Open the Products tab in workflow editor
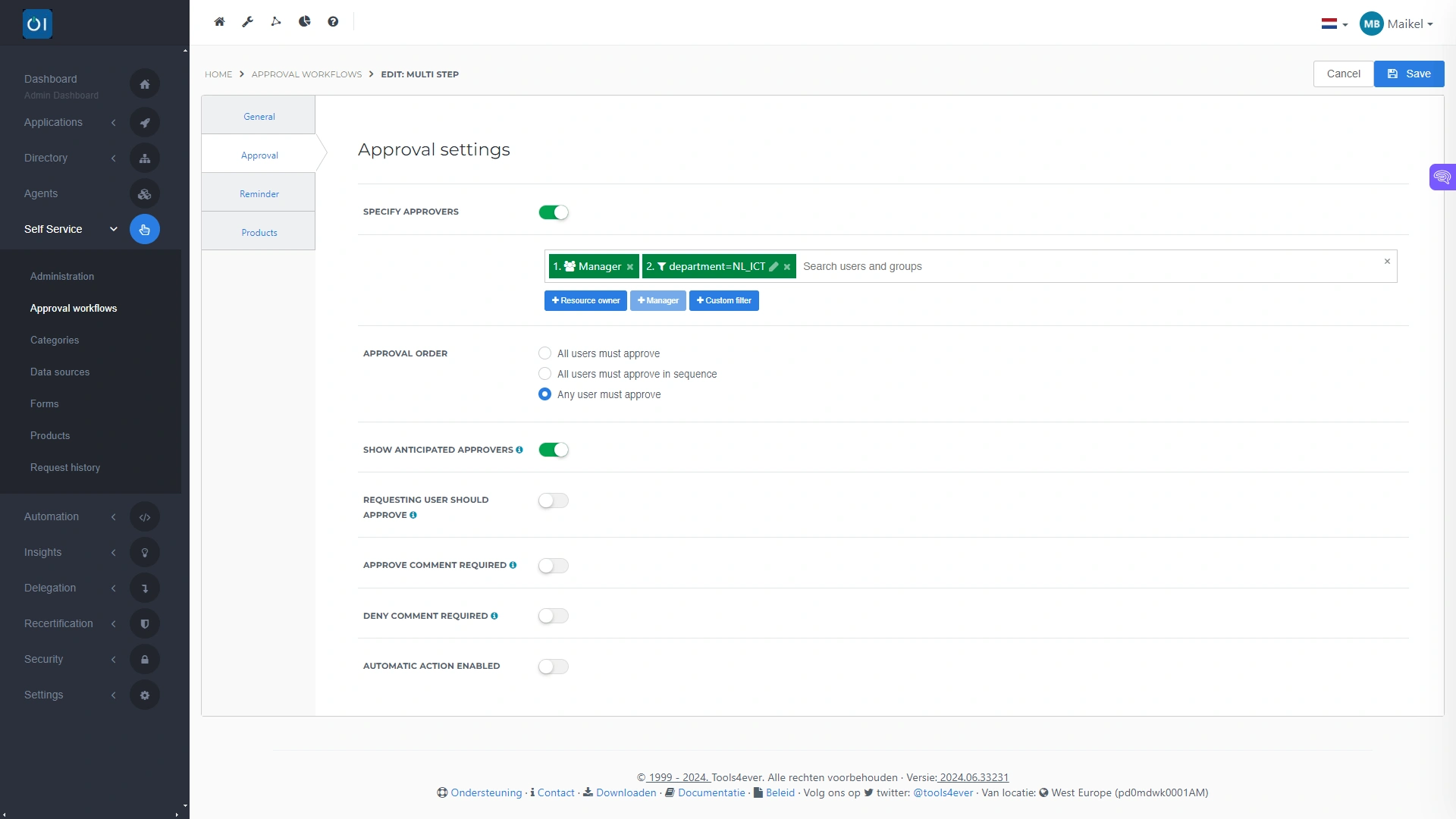 [x=259, y=233]
